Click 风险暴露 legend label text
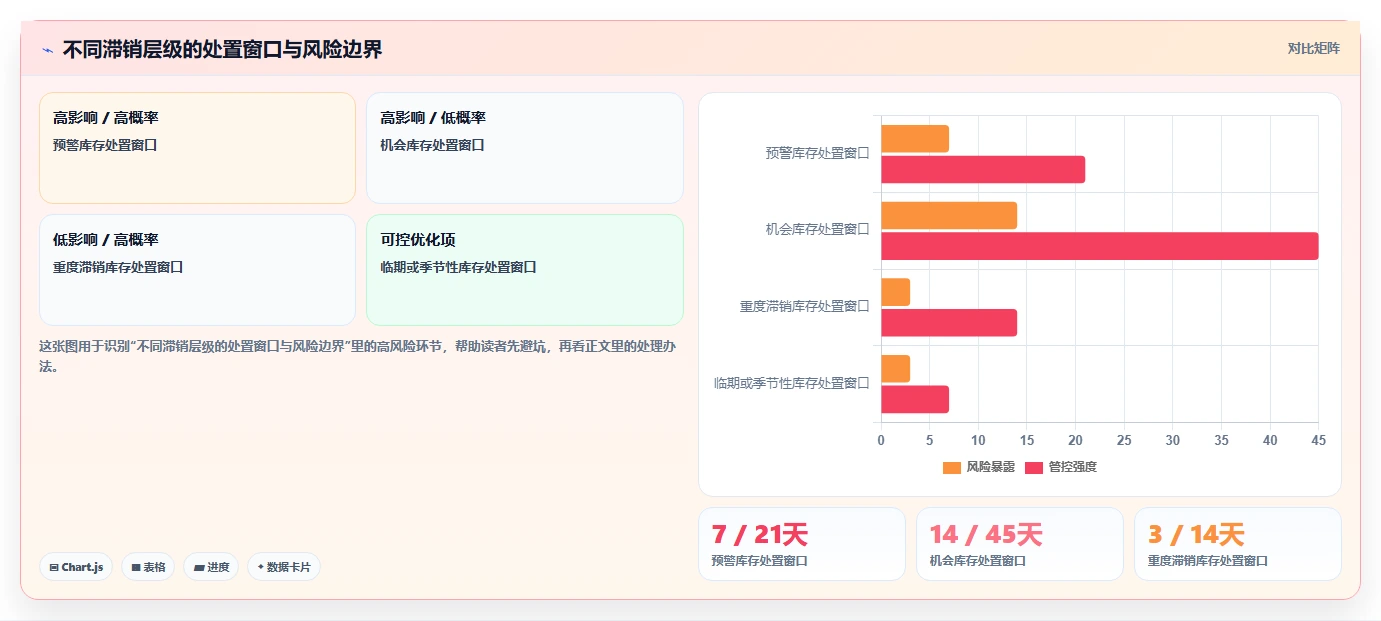Screen dimensions: 1381x621 tap(990, 467)
